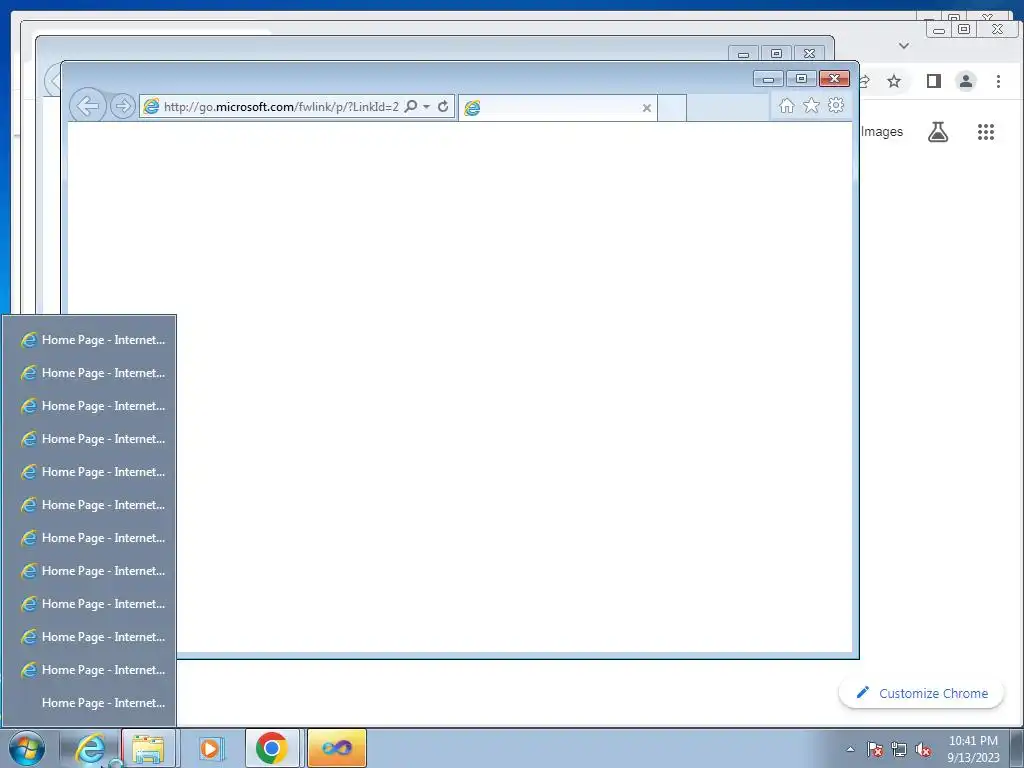Open File Explorer from the taskbar
This screenshot has height=768, width=1024.
point(148,748)
